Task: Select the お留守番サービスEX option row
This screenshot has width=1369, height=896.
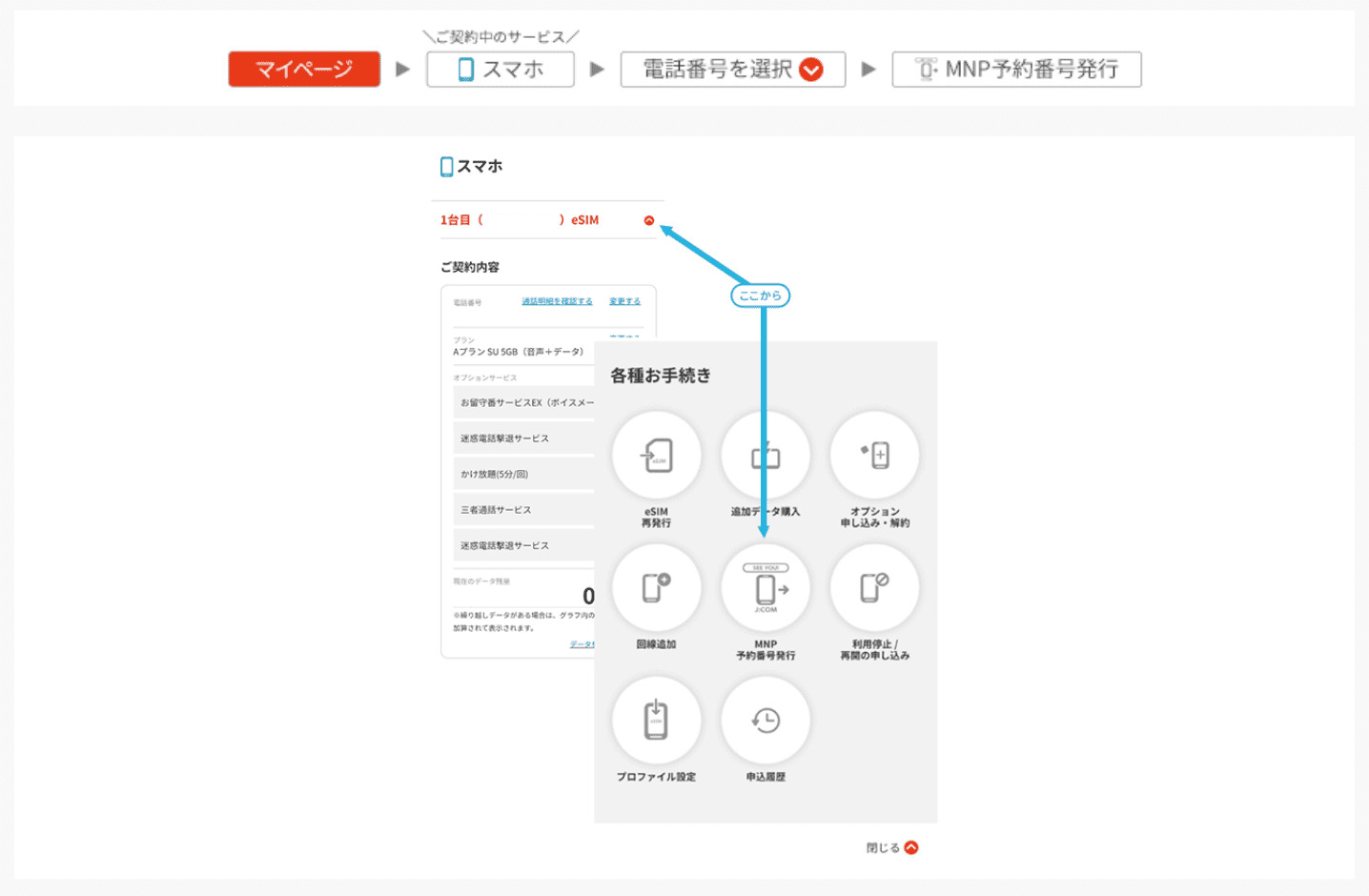Action: click(x=525, y=402)
